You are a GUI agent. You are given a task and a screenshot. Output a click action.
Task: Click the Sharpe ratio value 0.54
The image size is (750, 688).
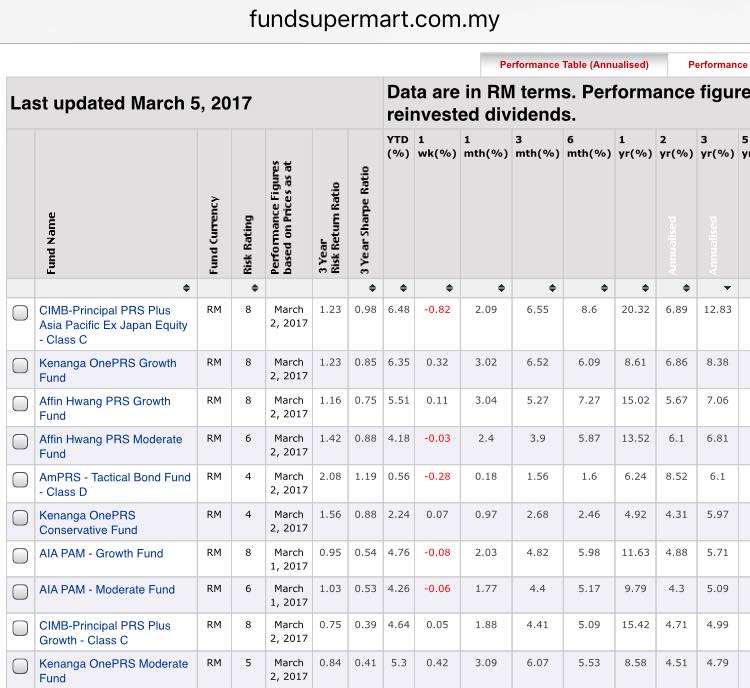365,553
